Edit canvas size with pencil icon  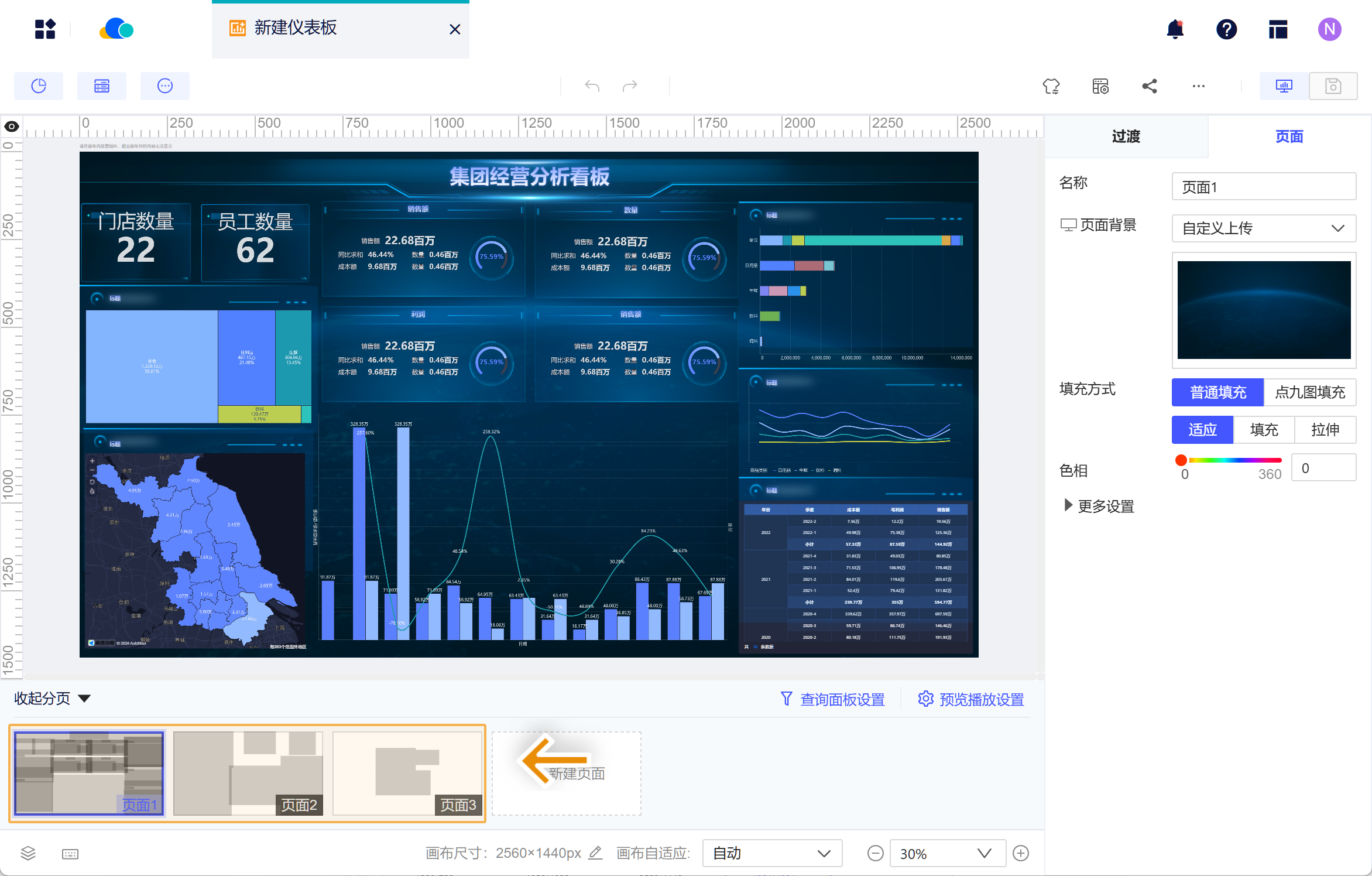click(595, 853)
